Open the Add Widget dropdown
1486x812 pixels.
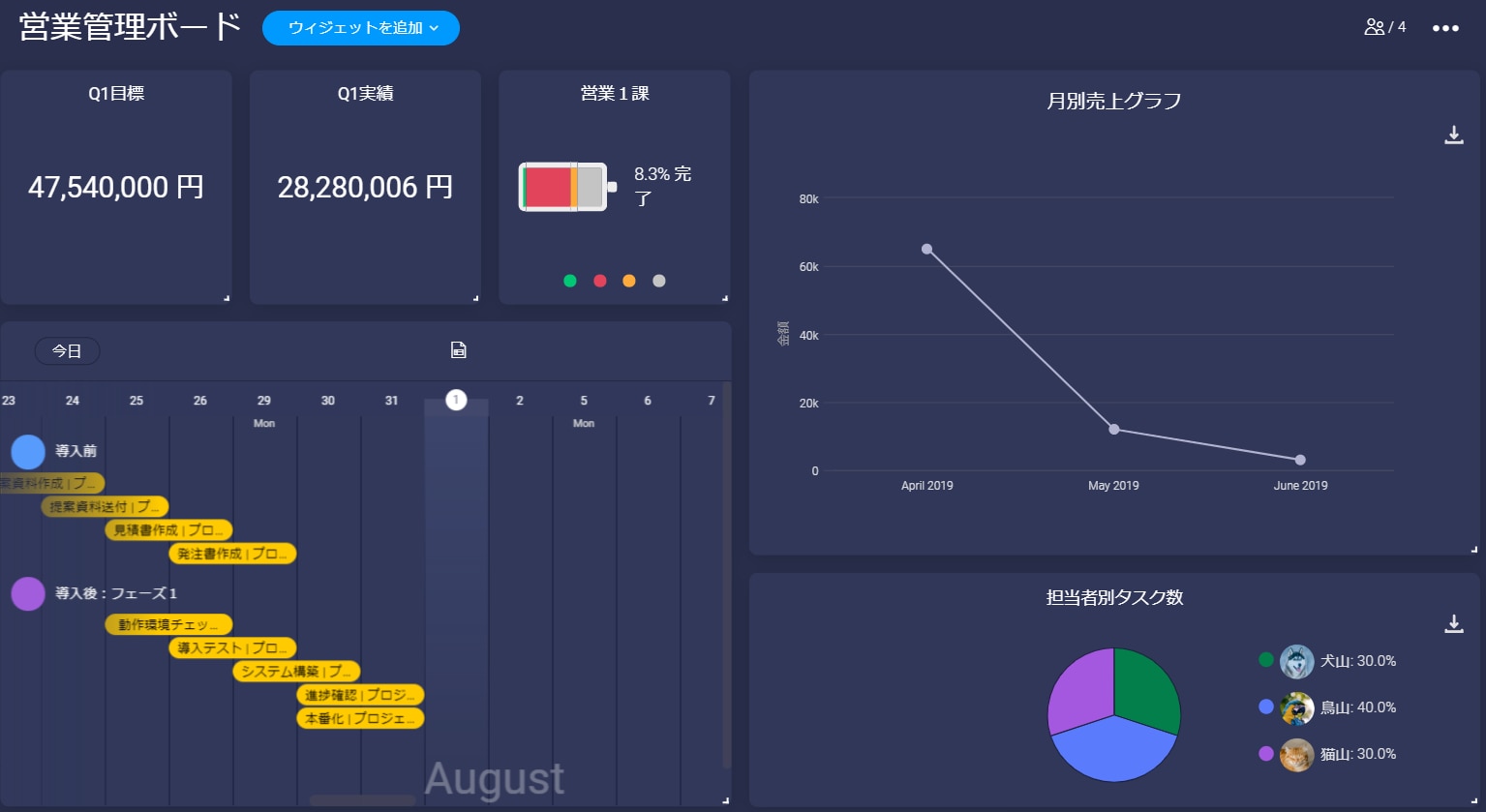[x=360, y=28]
